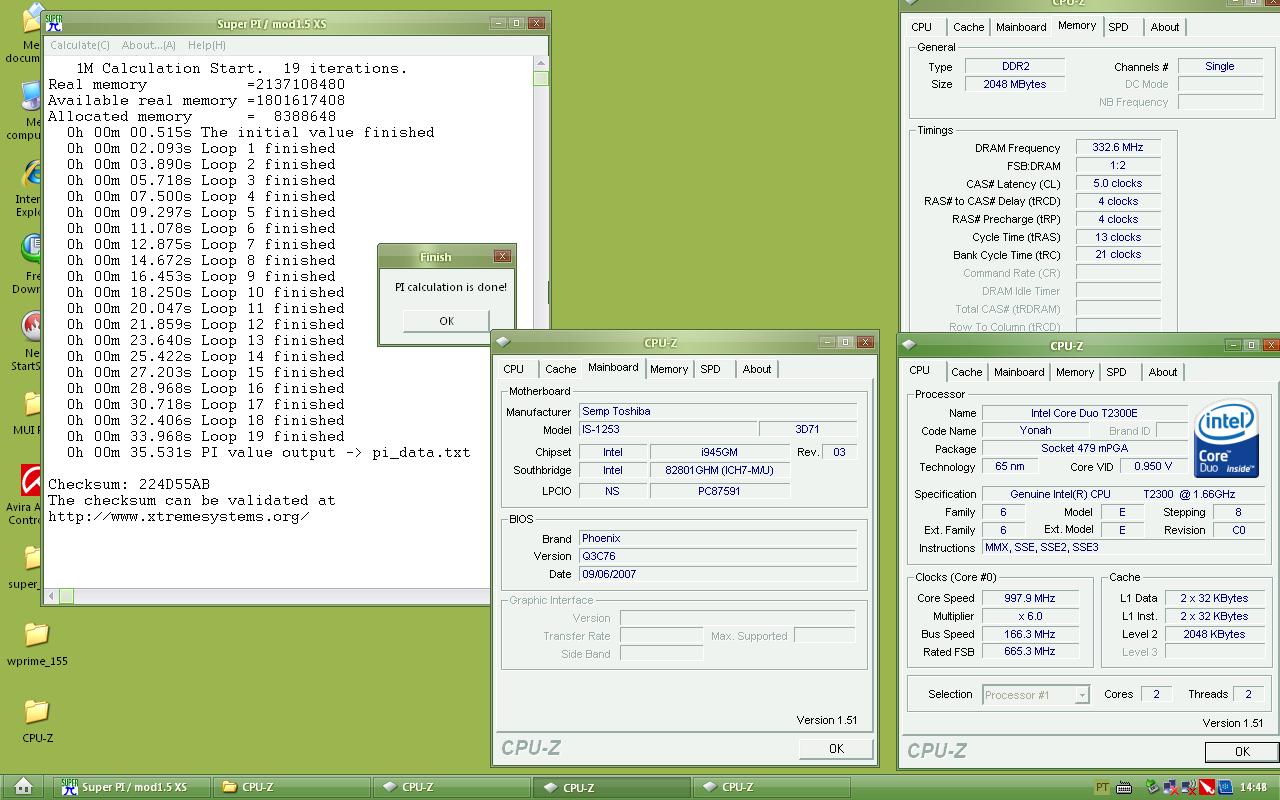Open the Help(H) menu in Super PI
Screen dimensions: 1280x800
tap(207, 45)
